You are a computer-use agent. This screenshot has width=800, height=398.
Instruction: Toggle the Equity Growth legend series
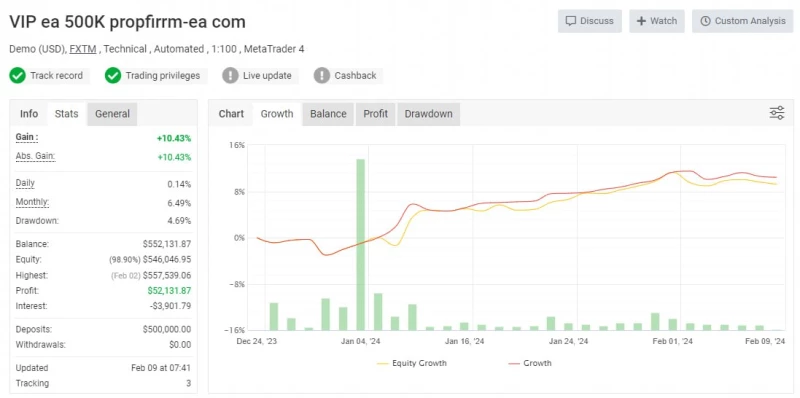click(x=412, y=363)
